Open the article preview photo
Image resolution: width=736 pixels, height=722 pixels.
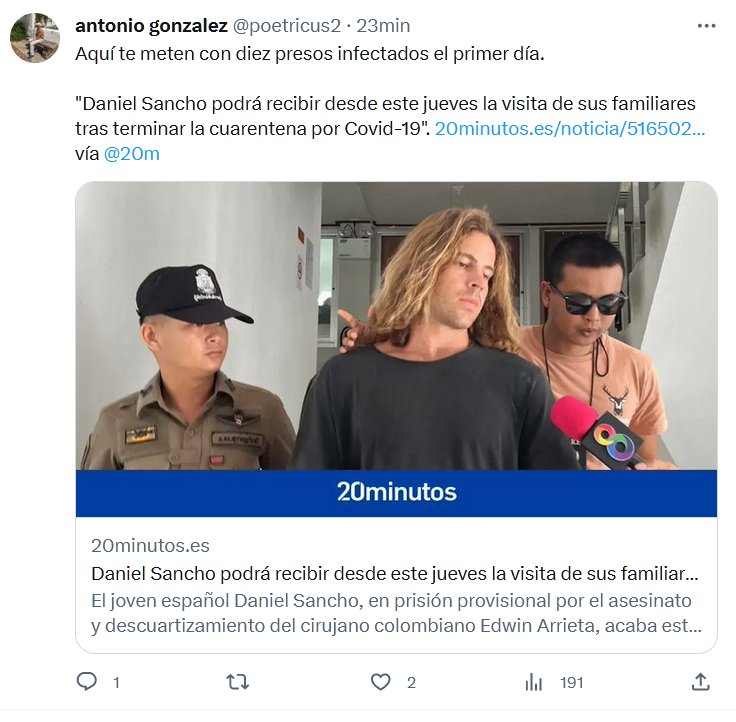(x=396, y=326)
